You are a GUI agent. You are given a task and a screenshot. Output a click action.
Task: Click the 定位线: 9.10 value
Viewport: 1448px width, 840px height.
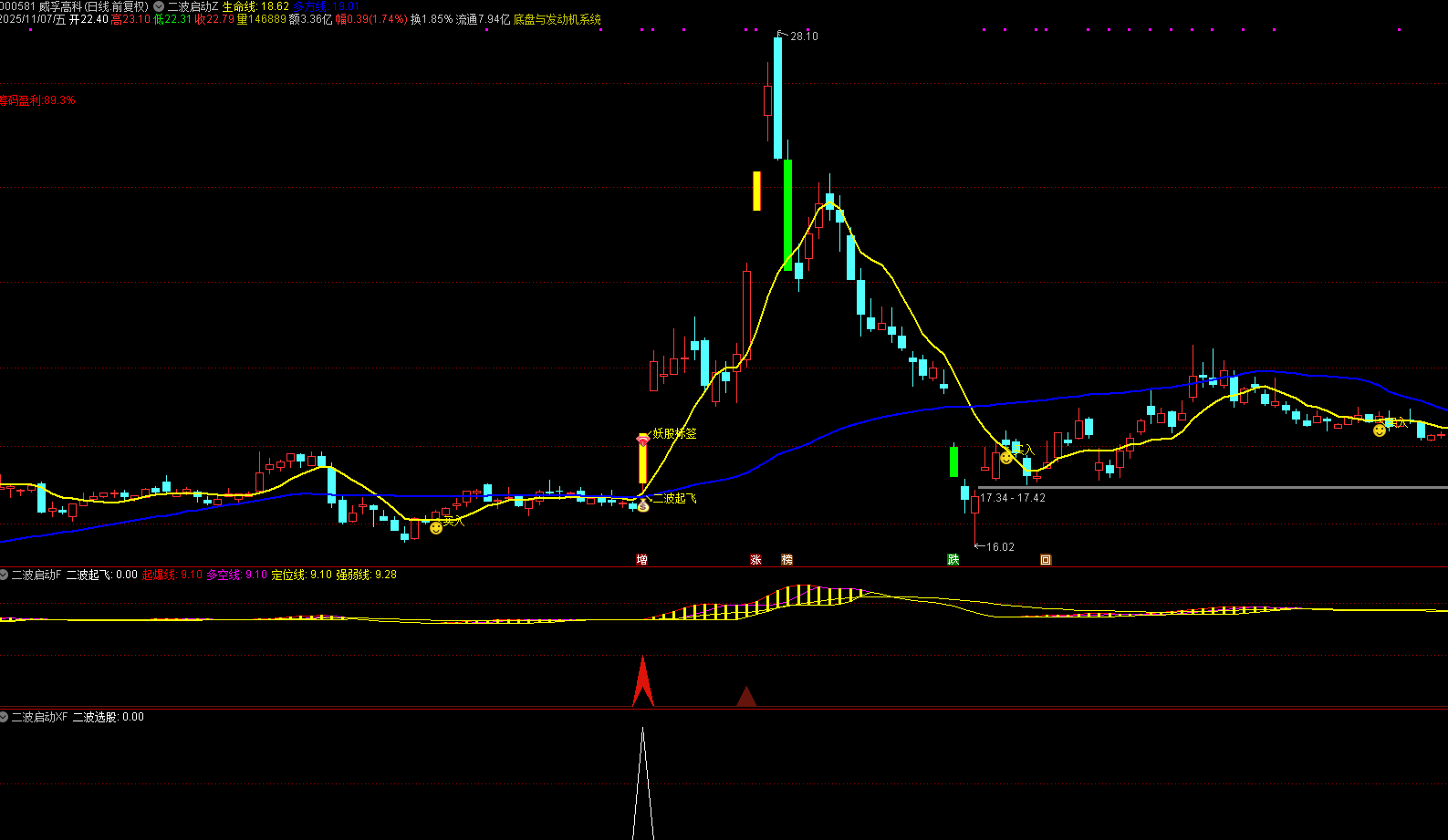pyautogui.click(x=302, y=575)
